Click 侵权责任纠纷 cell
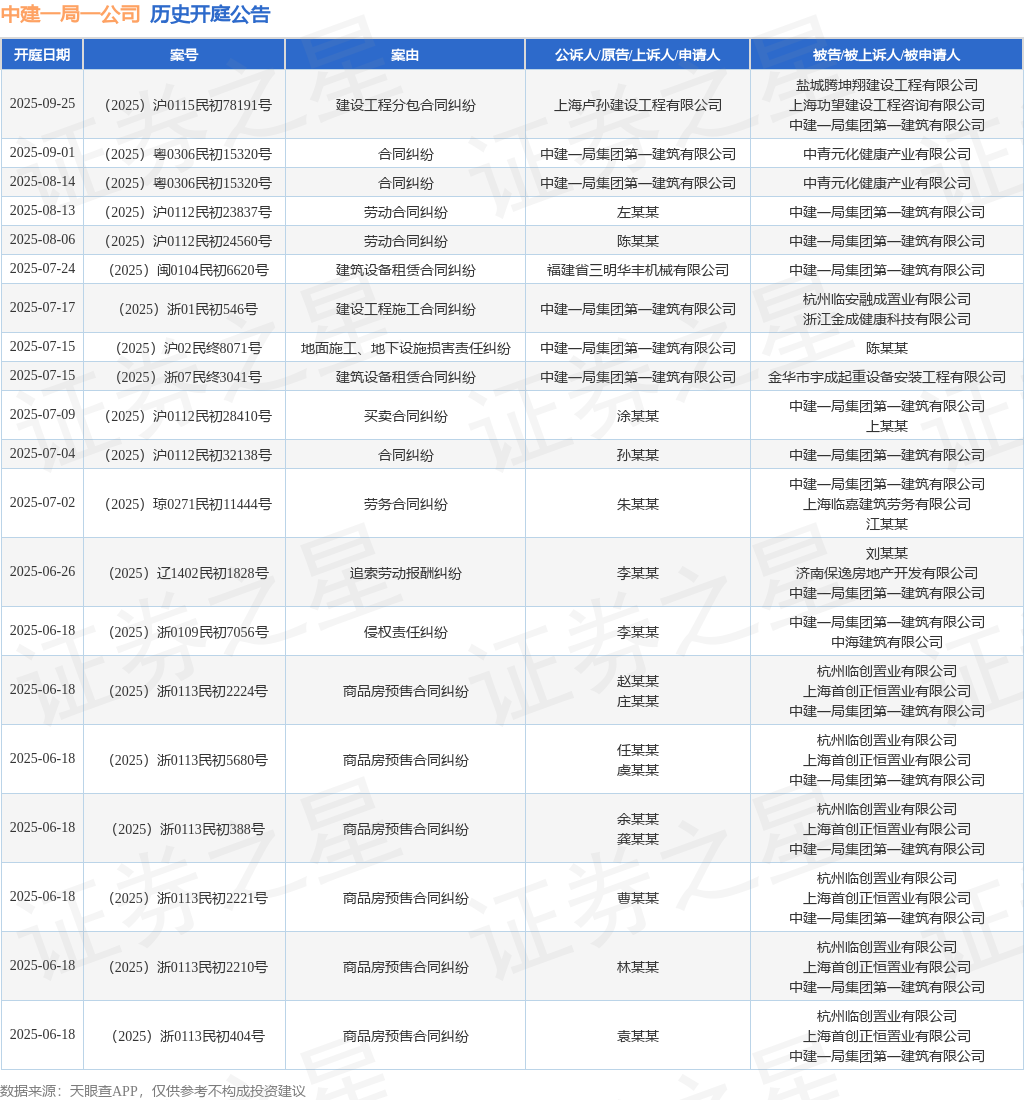 (x=405, y=632)
